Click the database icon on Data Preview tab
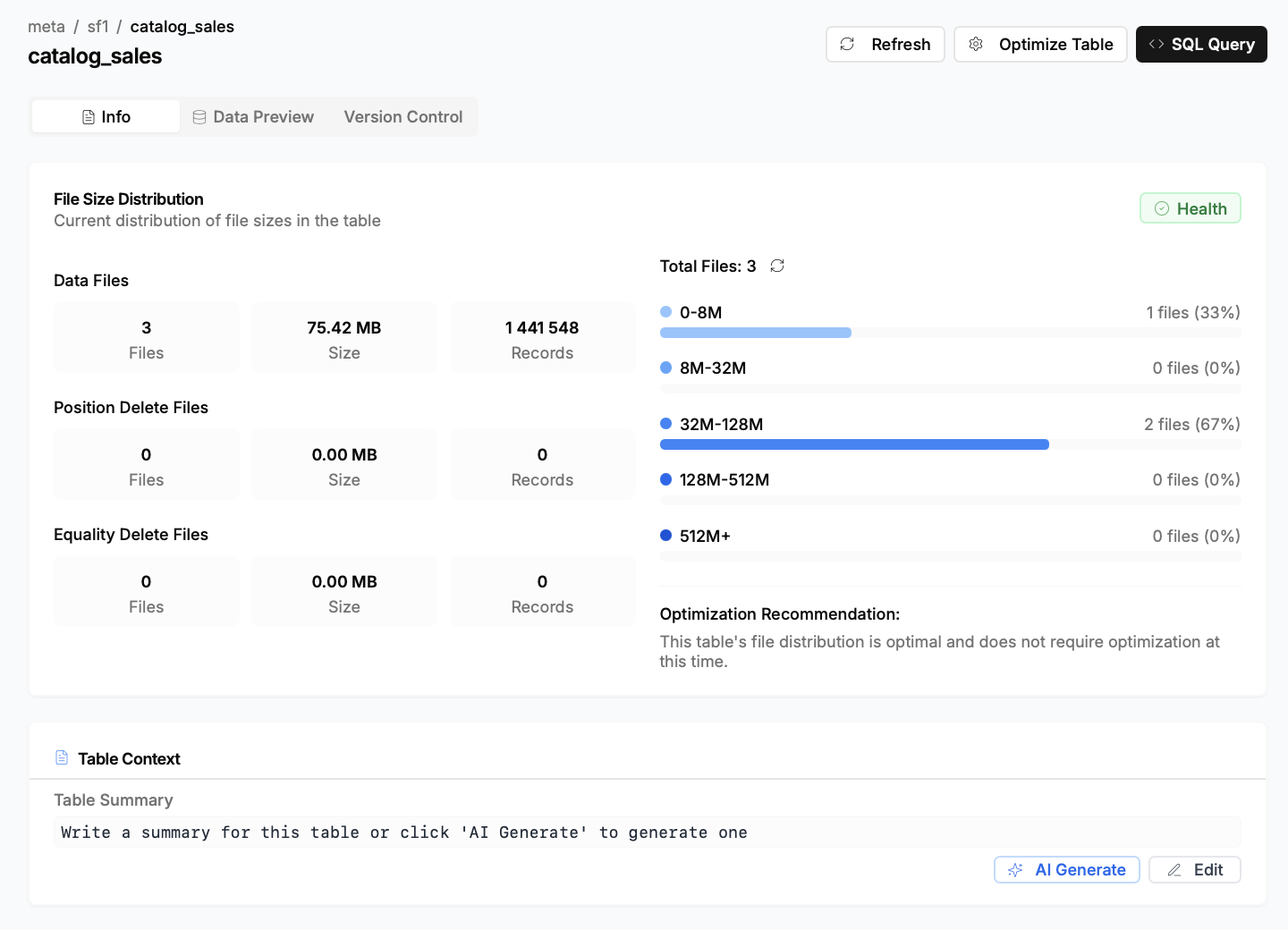This screenshot has height=930, width=1288. pos(199,117)
